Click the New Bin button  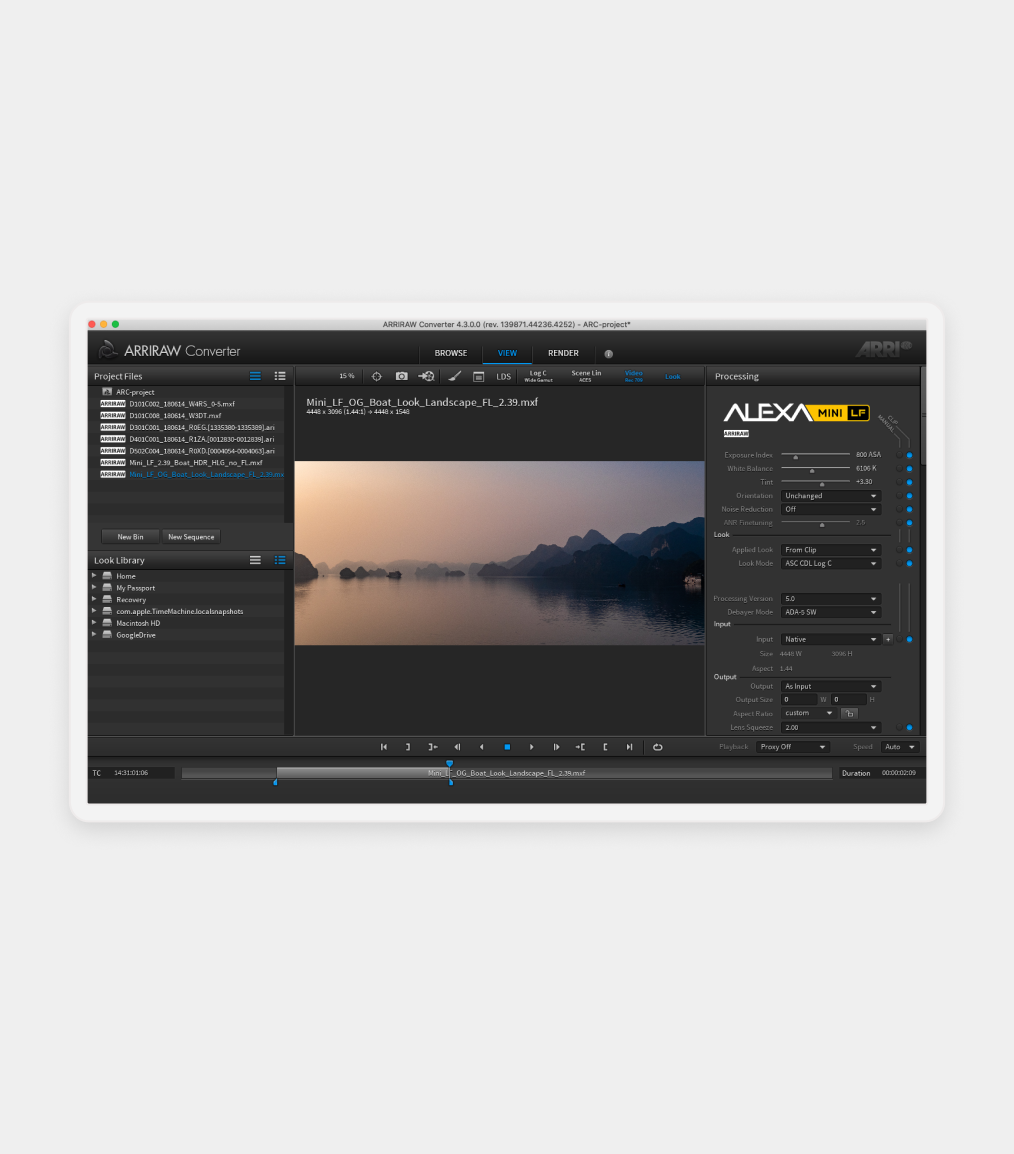click(x=130, y=537)
